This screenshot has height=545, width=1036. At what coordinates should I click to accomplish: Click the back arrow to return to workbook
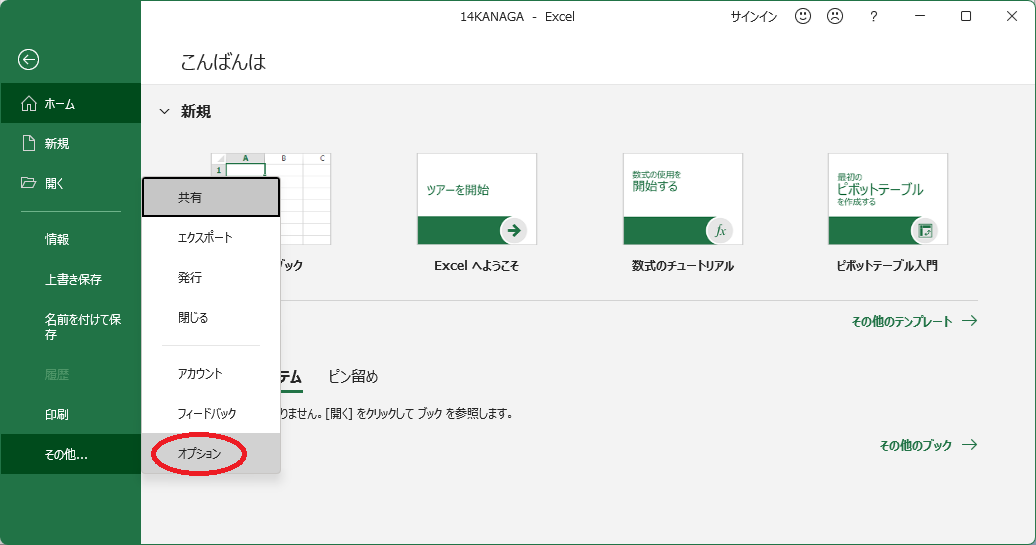(x=28, y=60)
